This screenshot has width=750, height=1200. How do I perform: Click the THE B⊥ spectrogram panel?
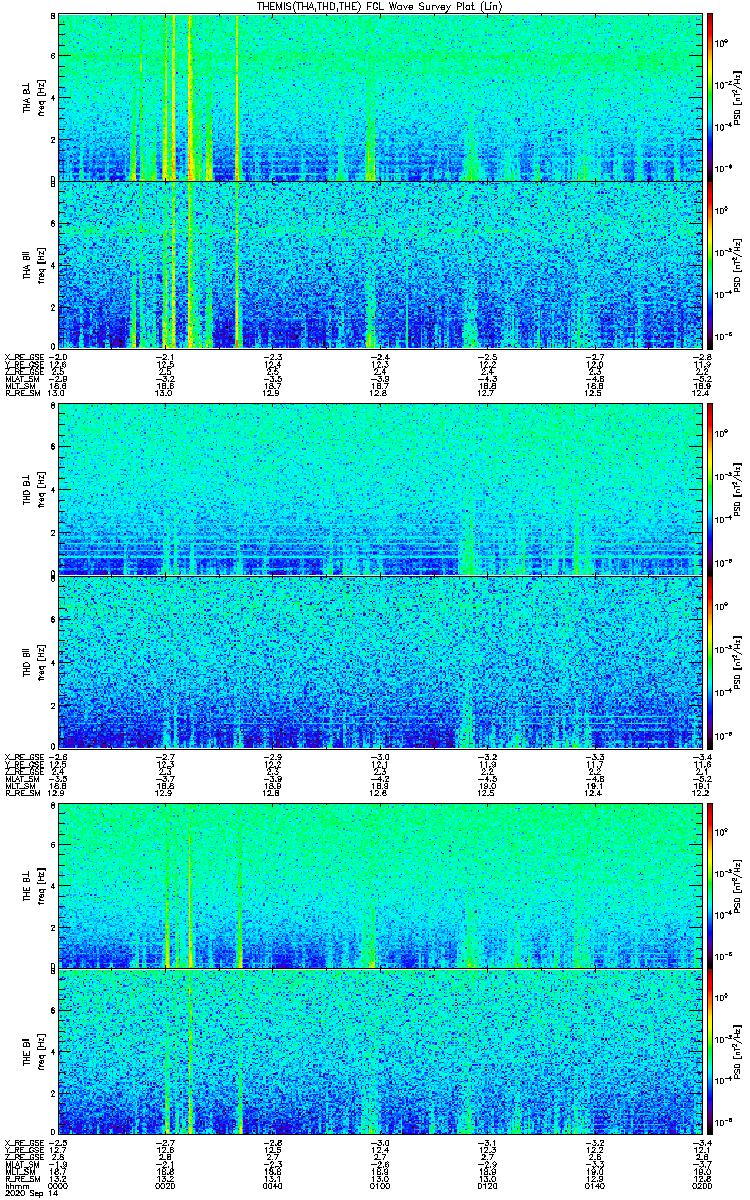(x=379, y=885)
